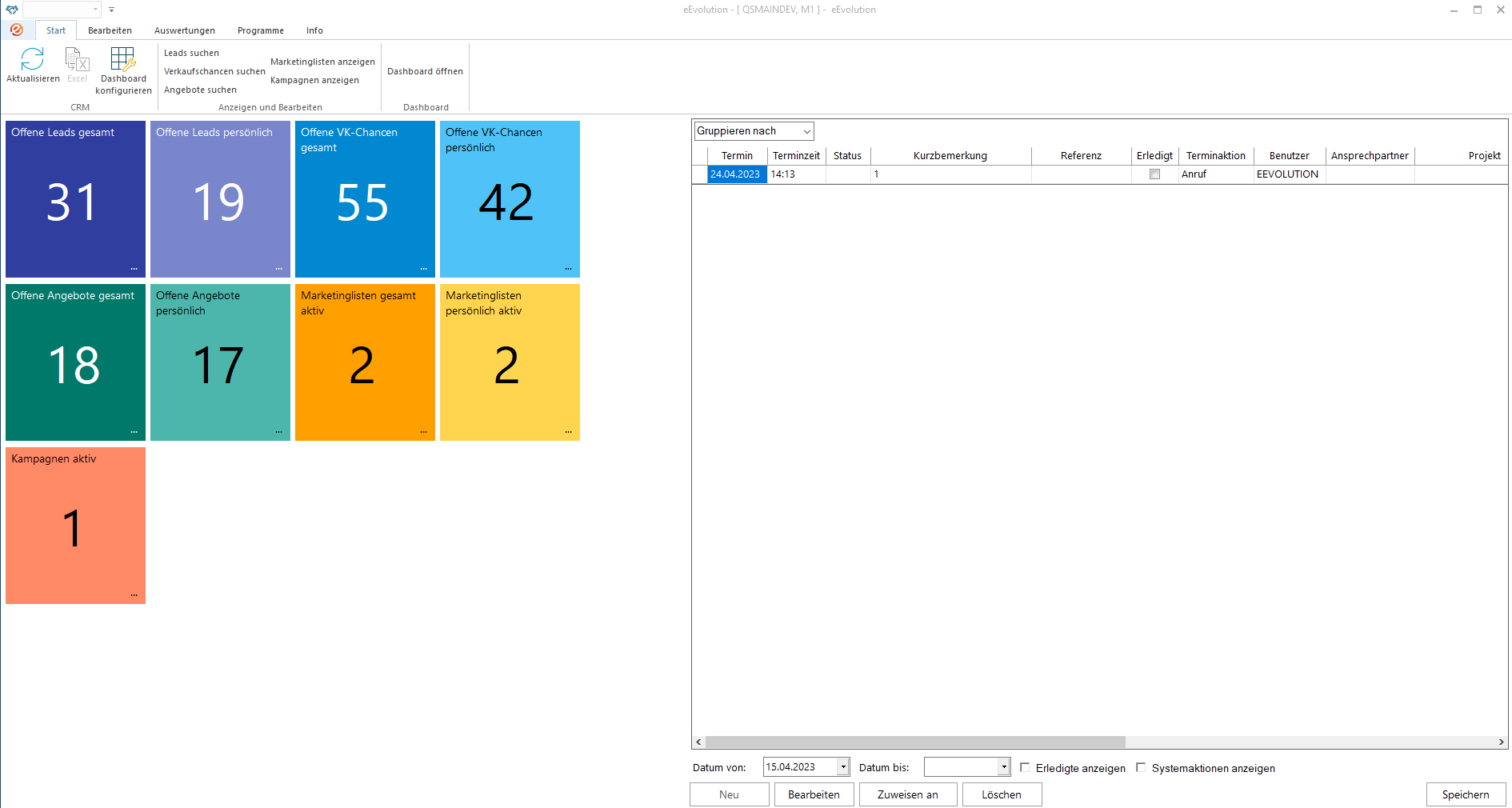Click ellipsis on Offene VK-Chancen persönlich tile
1512x808 pixels.
569,269
